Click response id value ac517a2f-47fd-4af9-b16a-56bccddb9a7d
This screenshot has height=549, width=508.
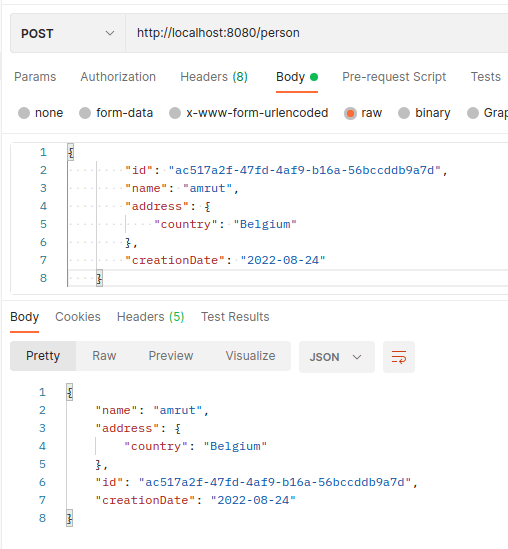pos(275,482)
